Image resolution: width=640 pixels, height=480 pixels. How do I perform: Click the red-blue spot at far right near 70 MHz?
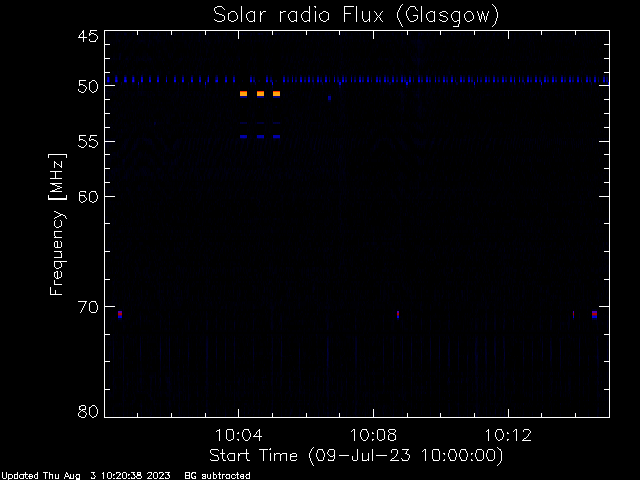(594, 314)
